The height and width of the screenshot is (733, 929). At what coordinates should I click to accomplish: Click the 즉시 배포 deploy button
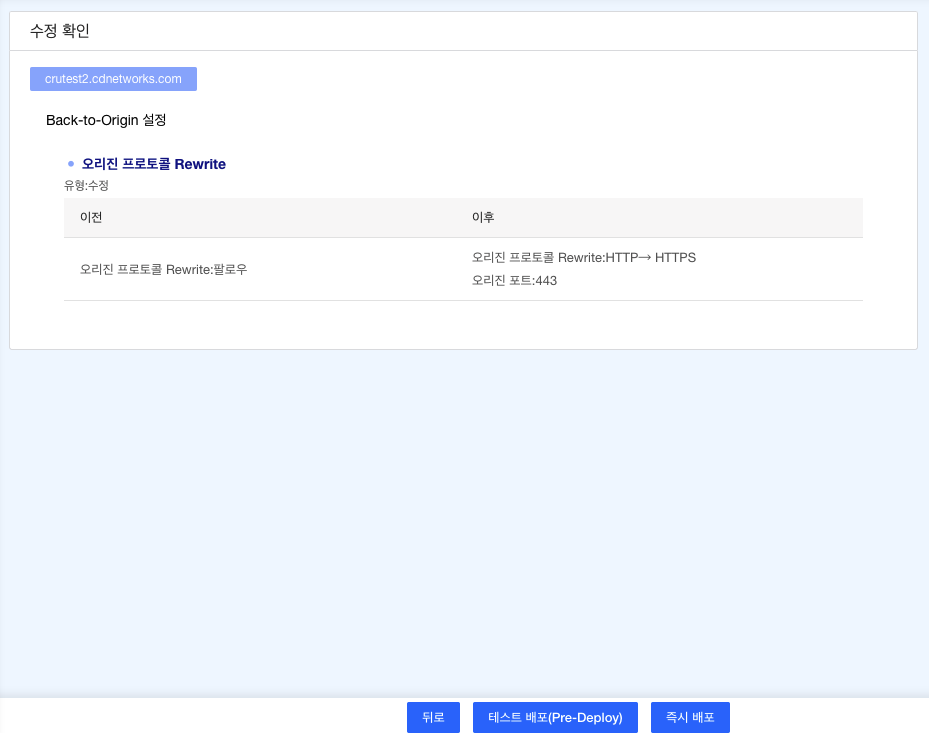(x=690, y=717)
